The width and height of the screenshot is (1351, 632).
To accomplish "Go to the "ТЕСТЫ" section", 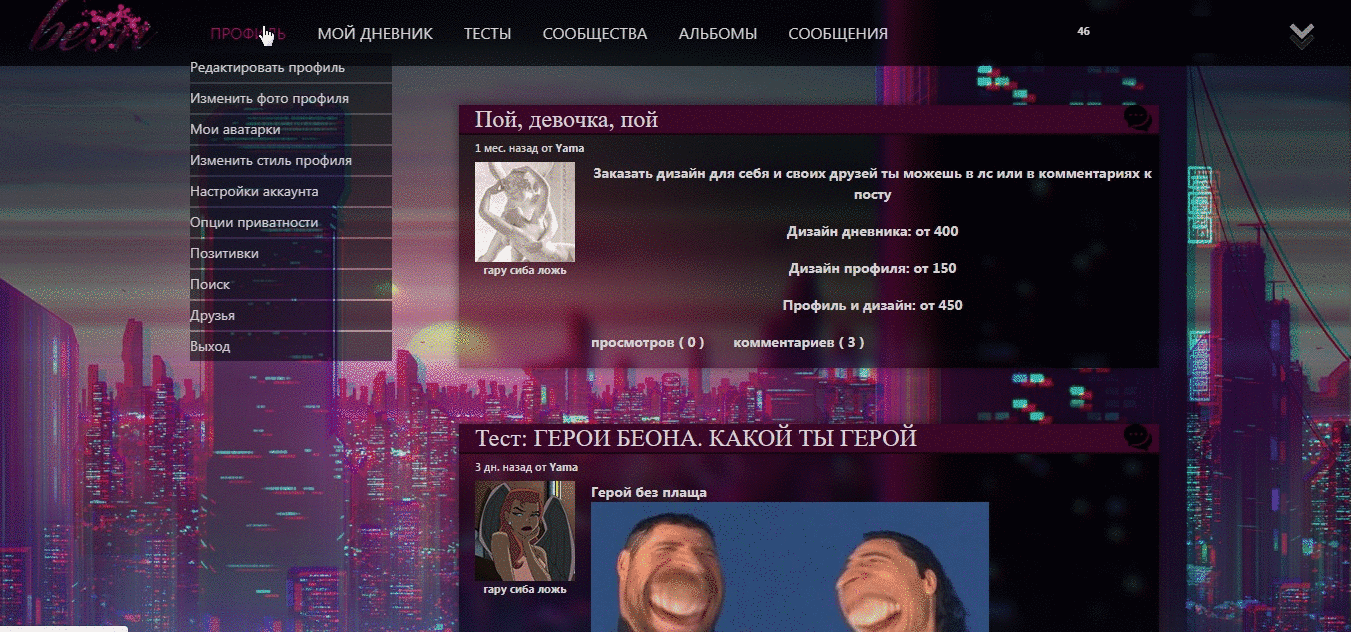I will [x=487, y=34].
